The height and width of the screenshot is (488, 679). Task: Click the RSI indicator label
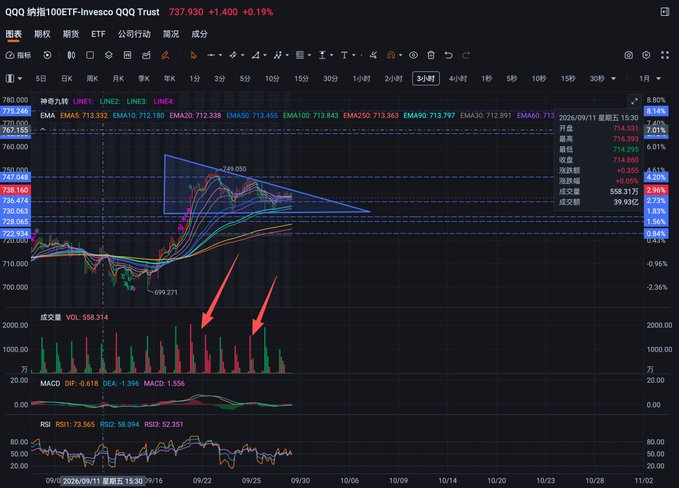tap(45, 424)
